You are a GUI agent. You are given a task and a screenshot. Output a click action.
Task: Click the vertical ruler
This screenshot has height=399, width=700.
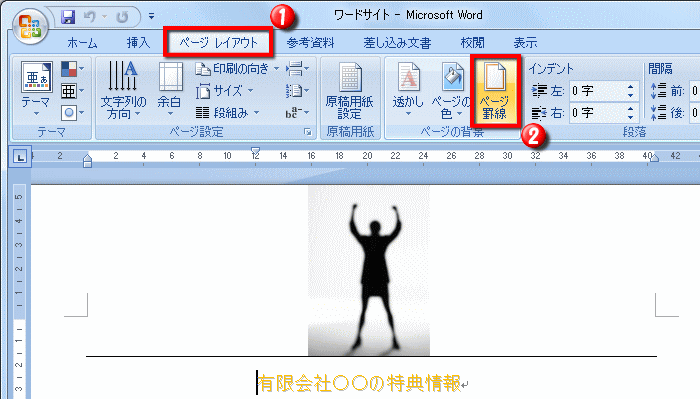19,291
